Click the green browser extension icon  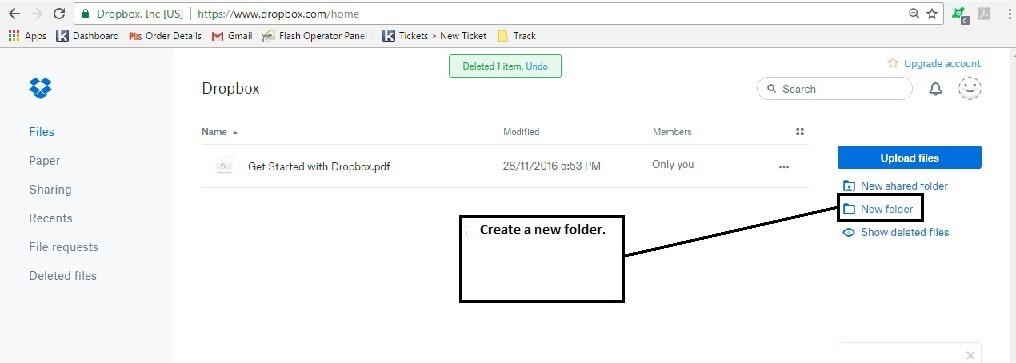coord(961,14)
